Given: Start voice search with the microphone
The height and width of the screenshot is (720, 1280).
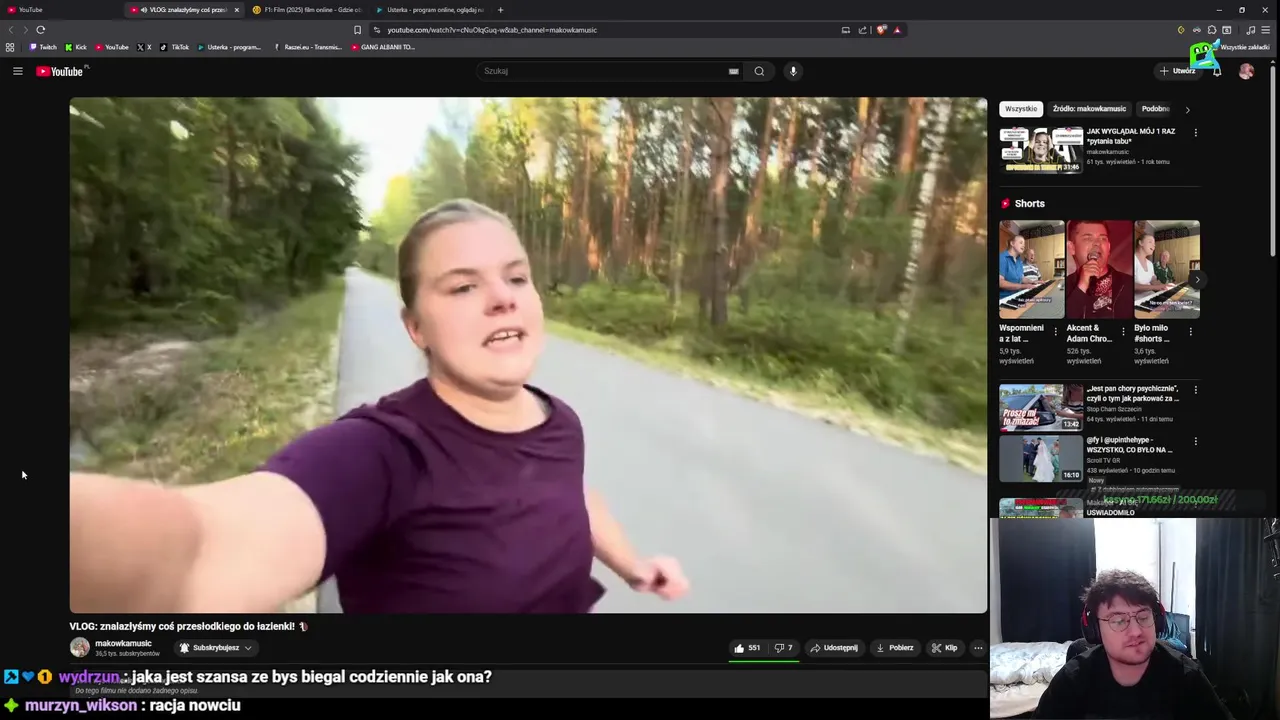Looking at the screenshot, I should coord(793,71).
